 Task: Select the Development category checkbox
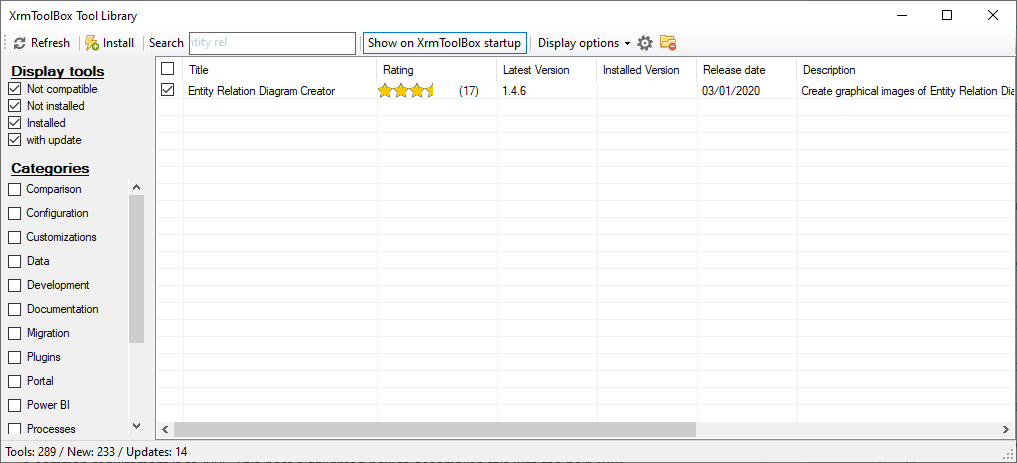(x=14, y=285)
